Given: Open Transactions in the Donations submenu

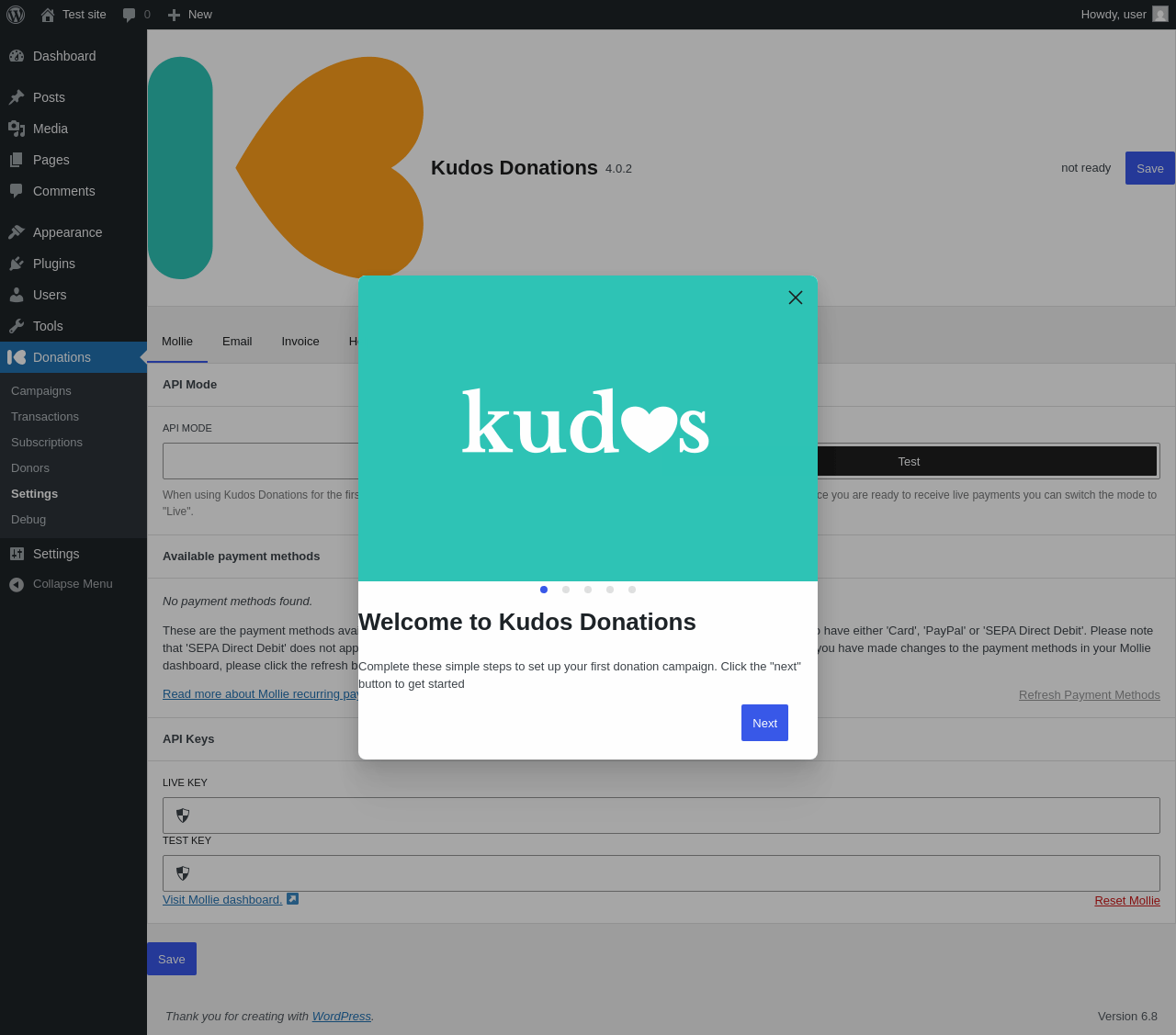Looking at the screenshot, I should click(45, 417).
